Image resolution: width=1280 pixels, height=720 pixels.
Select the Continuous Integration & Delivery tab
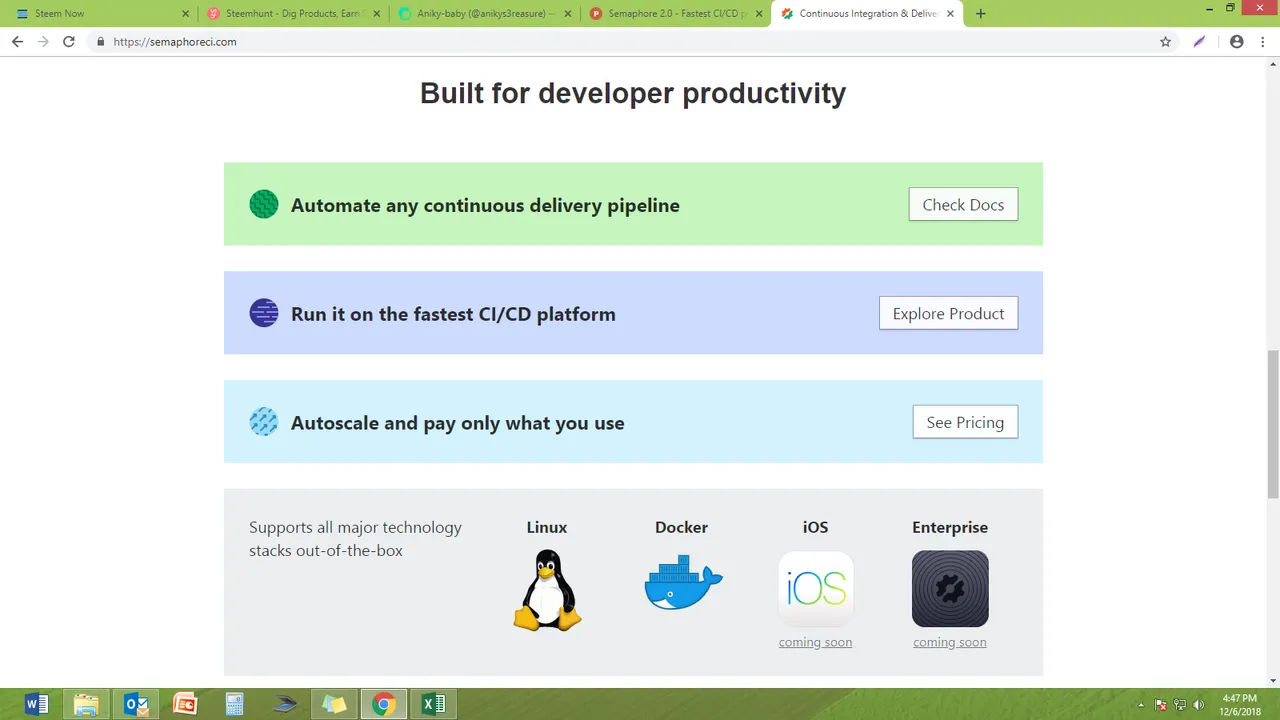click(866, 14)
